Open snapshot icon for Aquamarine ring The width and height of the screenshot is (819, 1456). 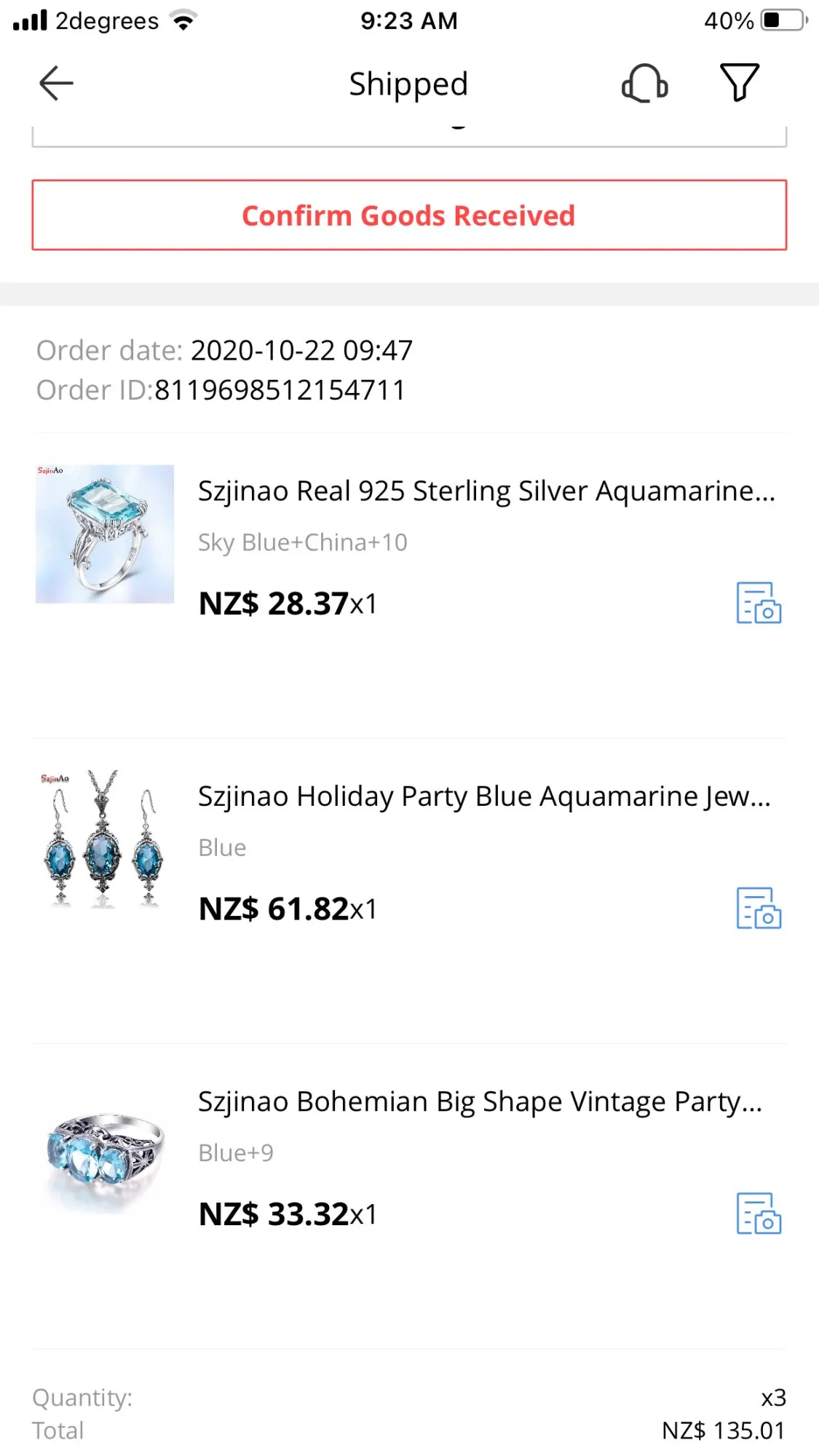click(759, 603)
